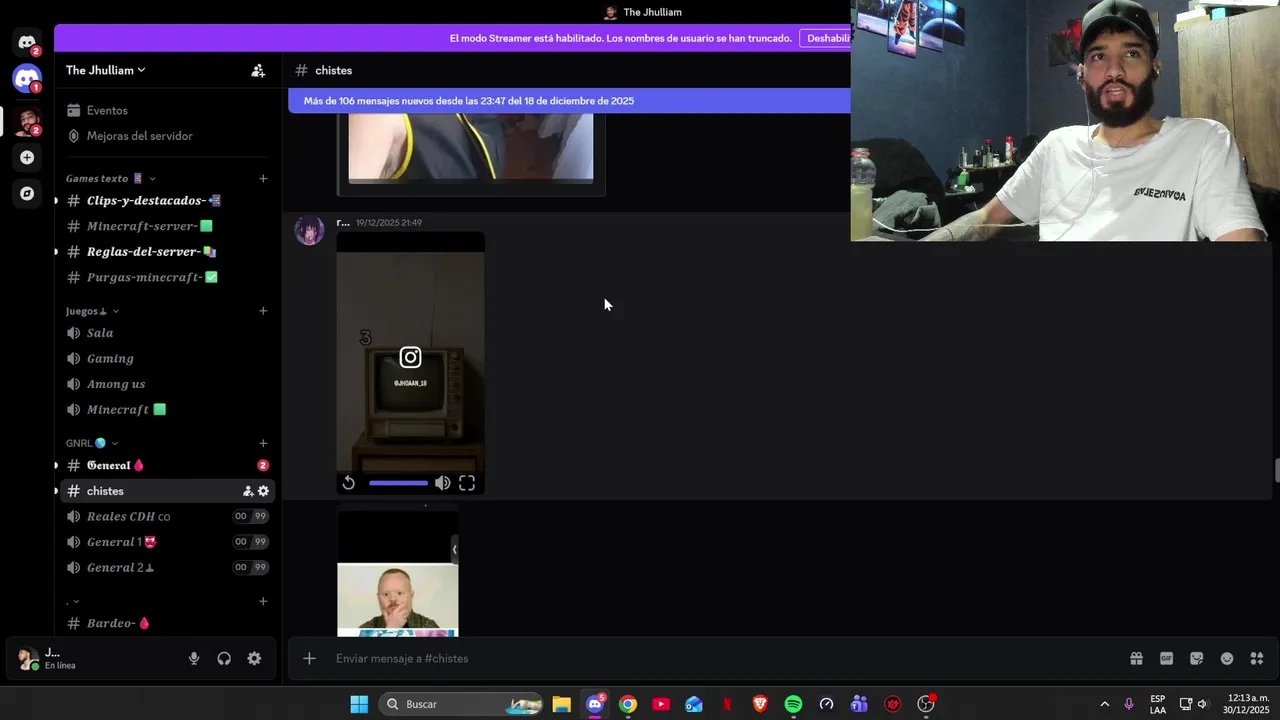The width and height of the screenshot is (1280, 720).
Task: Show hidden system tray icons
Action: 1104,704
